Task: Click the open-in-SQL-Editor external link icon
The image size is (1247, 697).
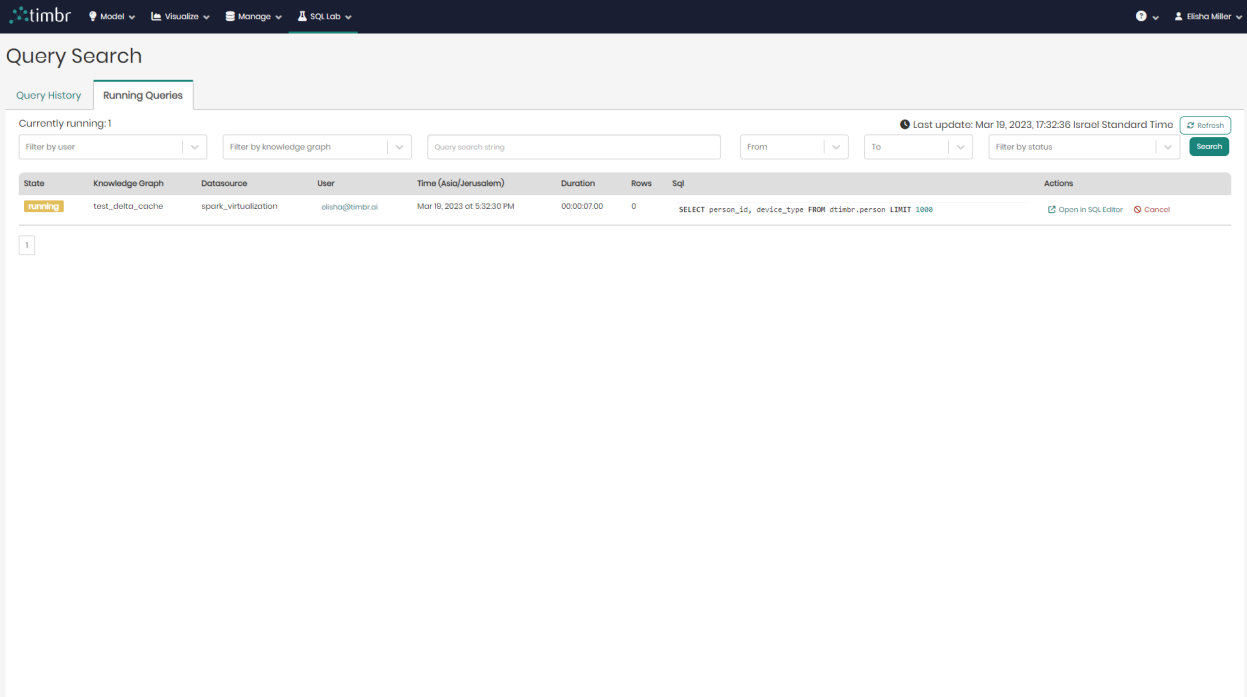Action: [1050, 209]
